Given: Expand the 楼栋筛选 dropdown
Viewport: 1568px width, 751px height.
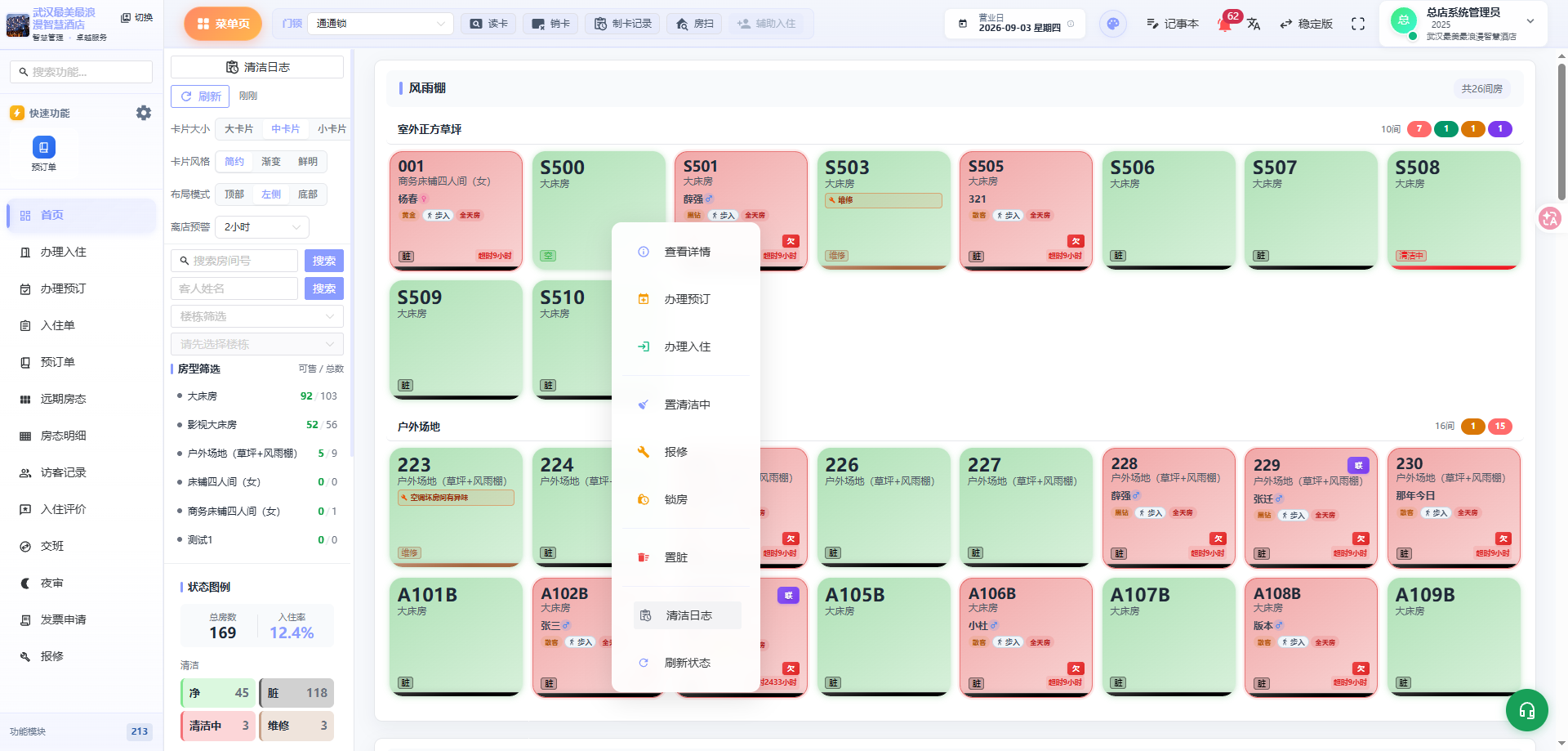Looking at the screenshot, I should (257, 316).
